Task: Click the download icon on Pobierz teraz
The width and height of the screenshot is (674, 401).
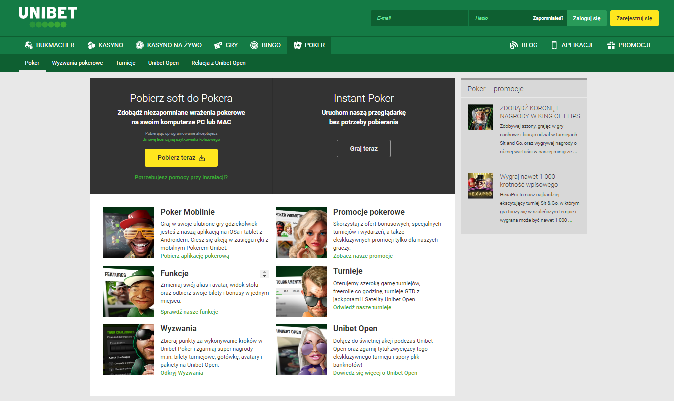Action: click(202, 158)
